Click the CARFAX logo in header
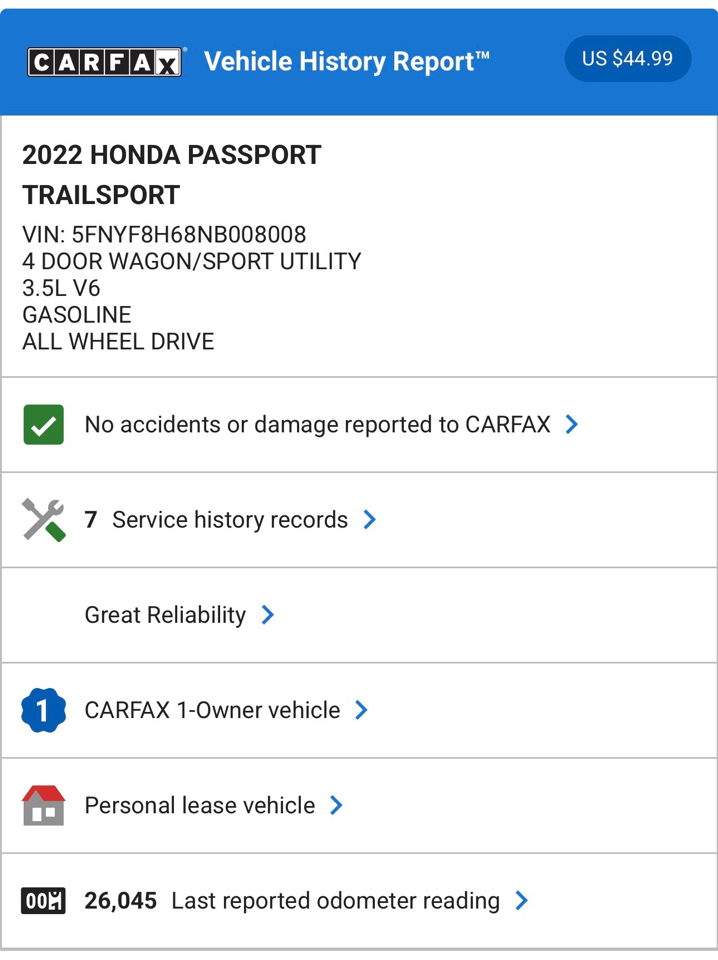Image resolution: width=718 pixels, height=960 pixels. click(x=106, y=62)
